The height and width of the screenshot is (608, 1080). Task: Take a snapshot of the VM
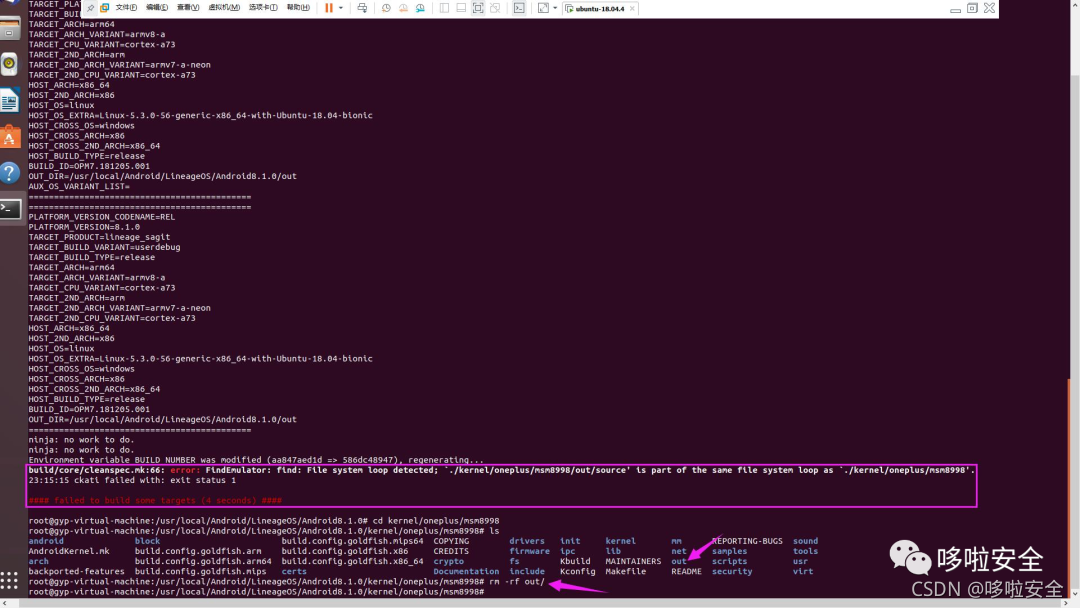click(x=386, y=8)
